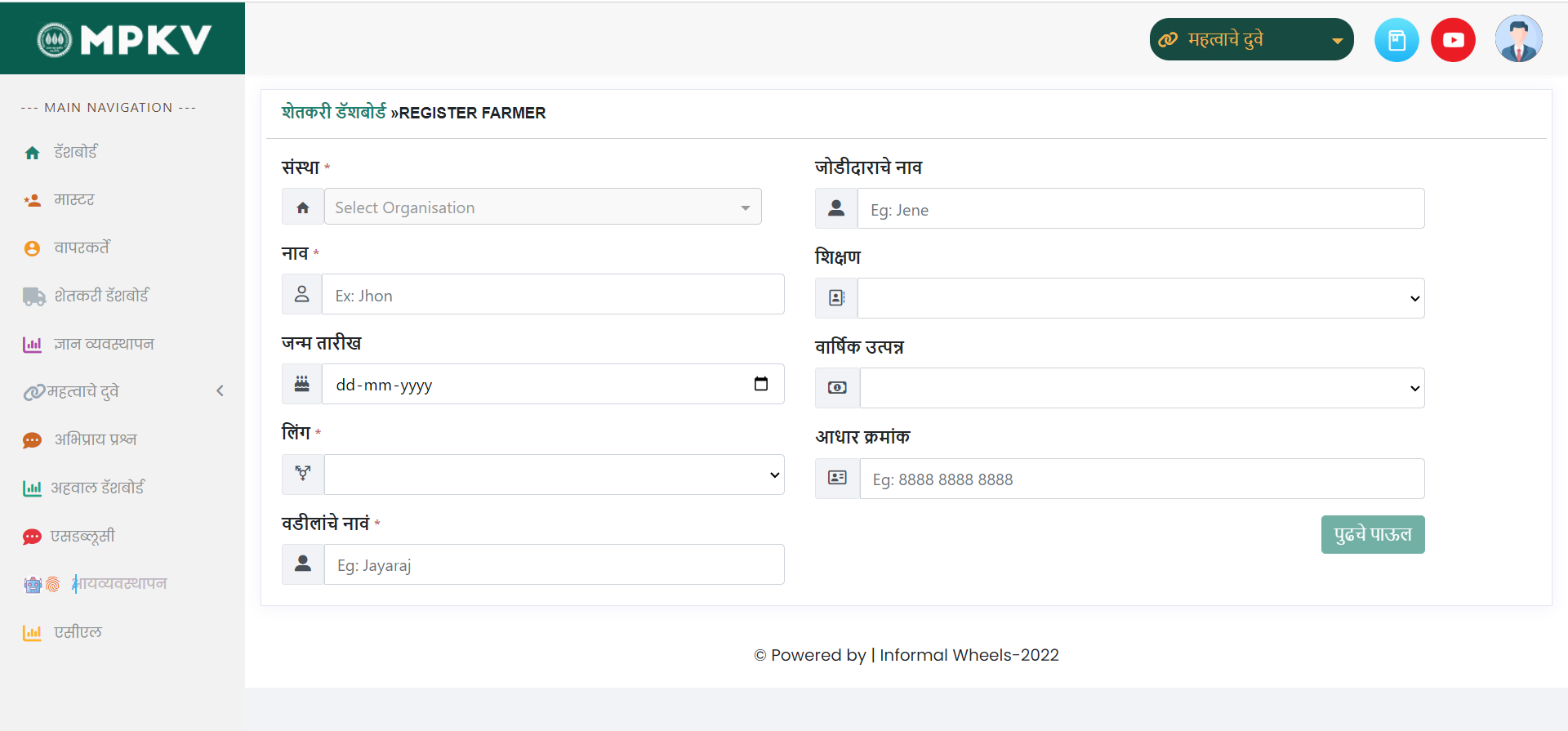Open the red YouTube icon
The width and height of the screenshot is (1568, 731).
[1453, 40]
